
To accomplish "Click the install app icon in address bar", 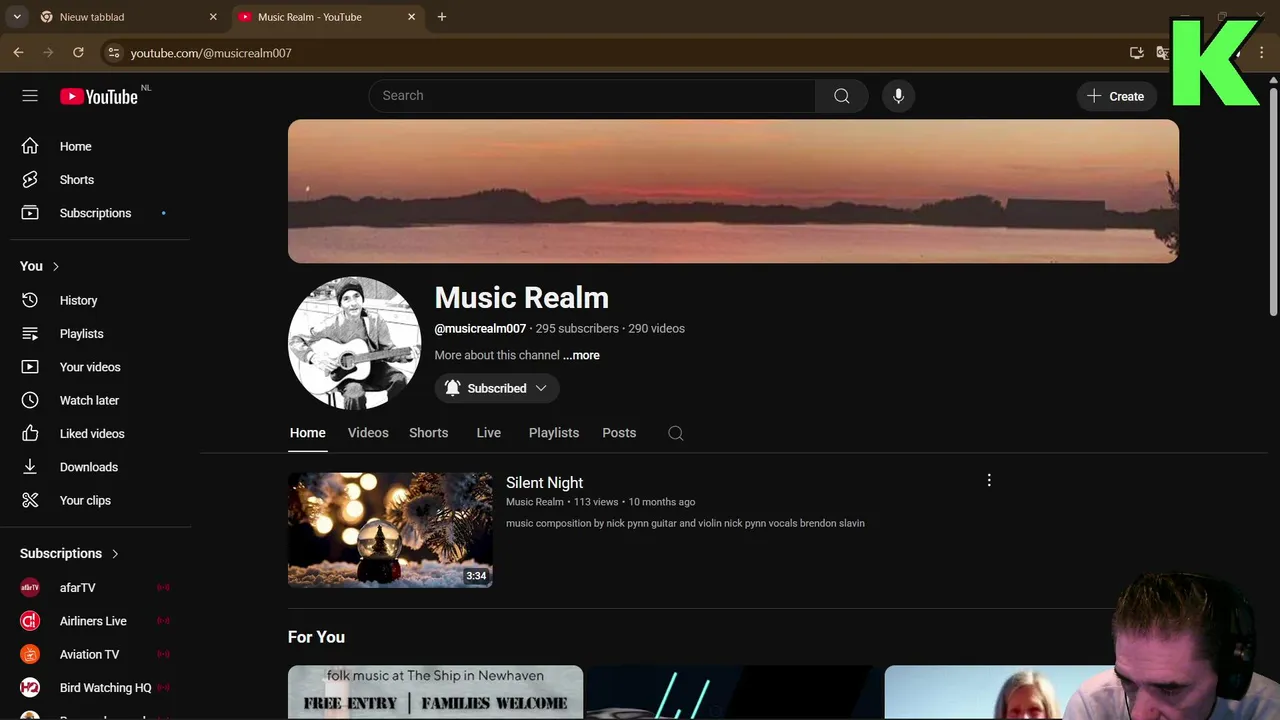I will click(x=1137, y=53).
